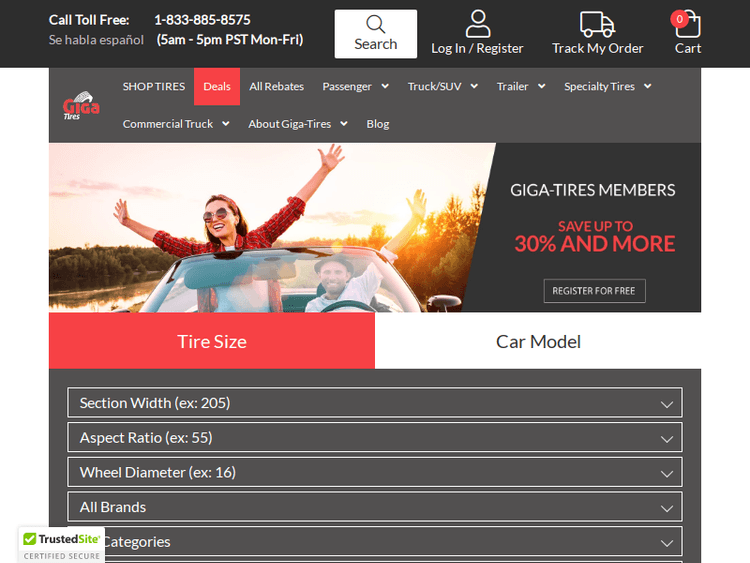Image resolution: width=750 pixels, height=563 pixels.
Task: Open the Aspect Ratio dropdown
Action: tap(375, 438)
